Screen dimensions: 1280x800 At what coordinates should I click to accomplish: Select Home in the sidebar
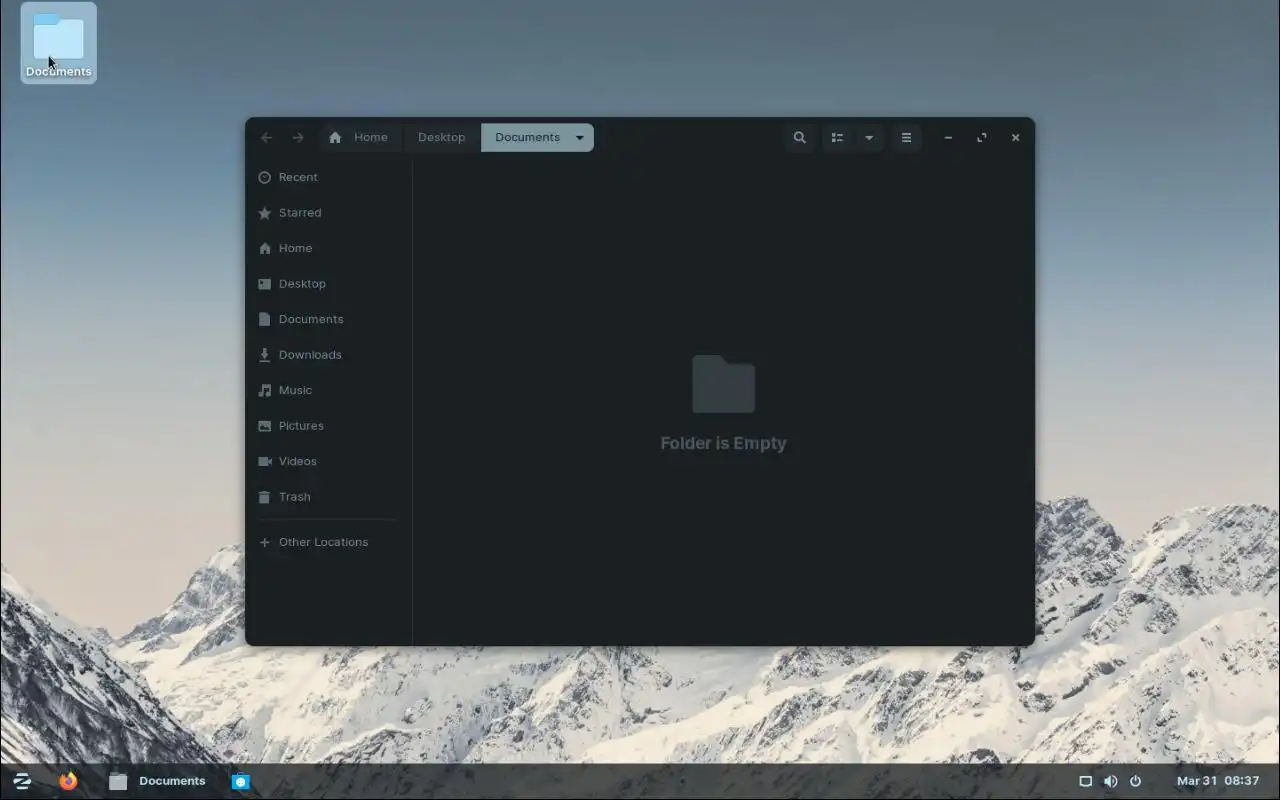pyautogui.click(x=329, y=248)
